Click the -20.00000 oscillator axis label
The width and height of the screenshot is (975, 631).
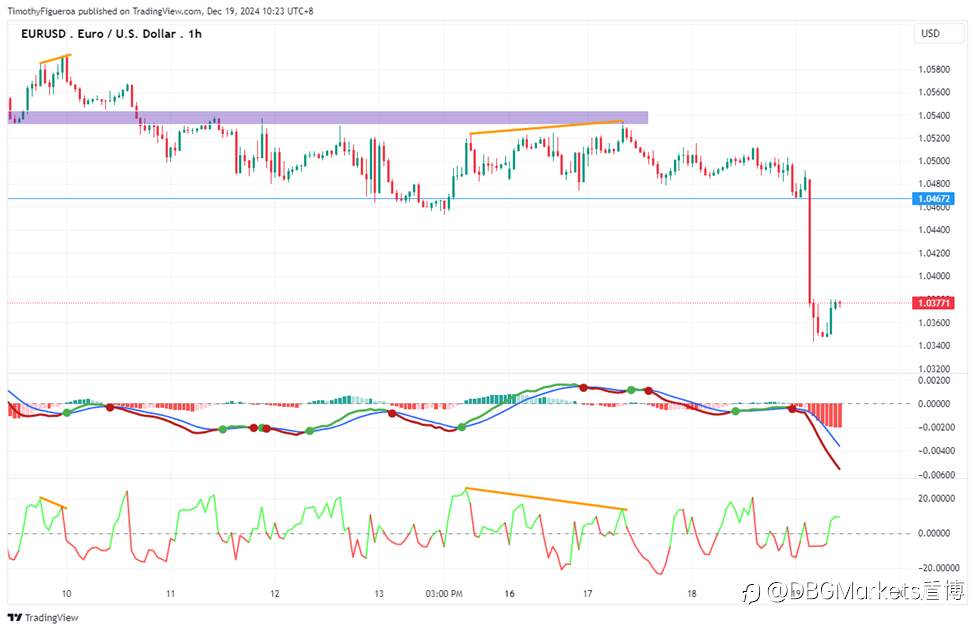click(x=937, y=568)
